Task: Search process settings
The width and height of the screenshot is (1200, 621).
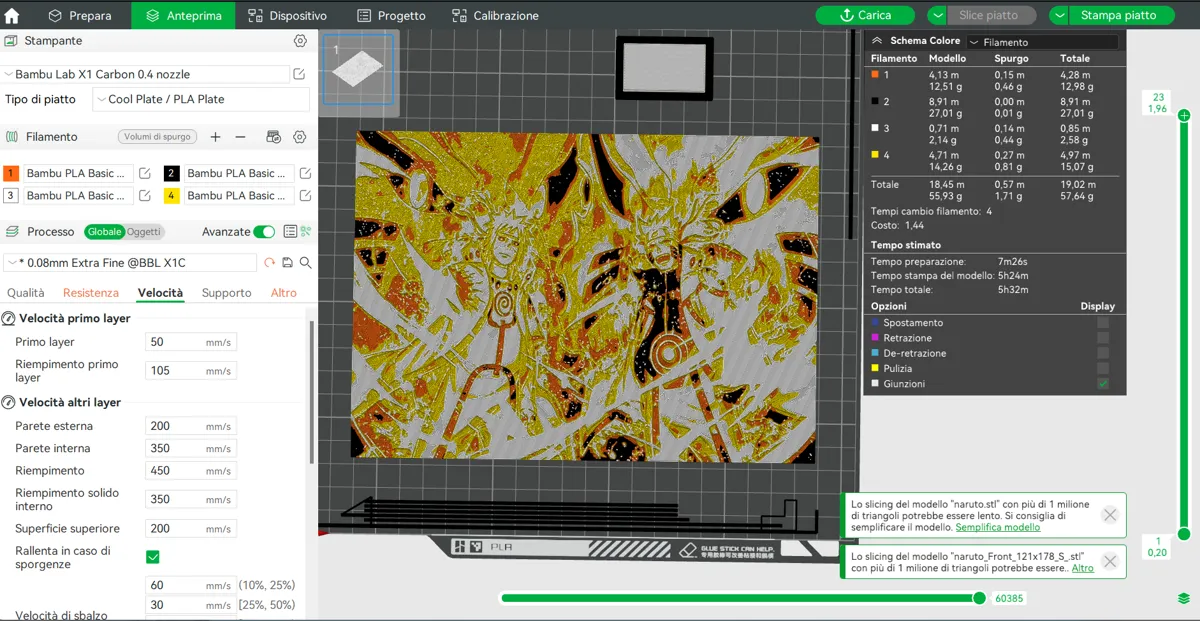Action: pos(305,262)
